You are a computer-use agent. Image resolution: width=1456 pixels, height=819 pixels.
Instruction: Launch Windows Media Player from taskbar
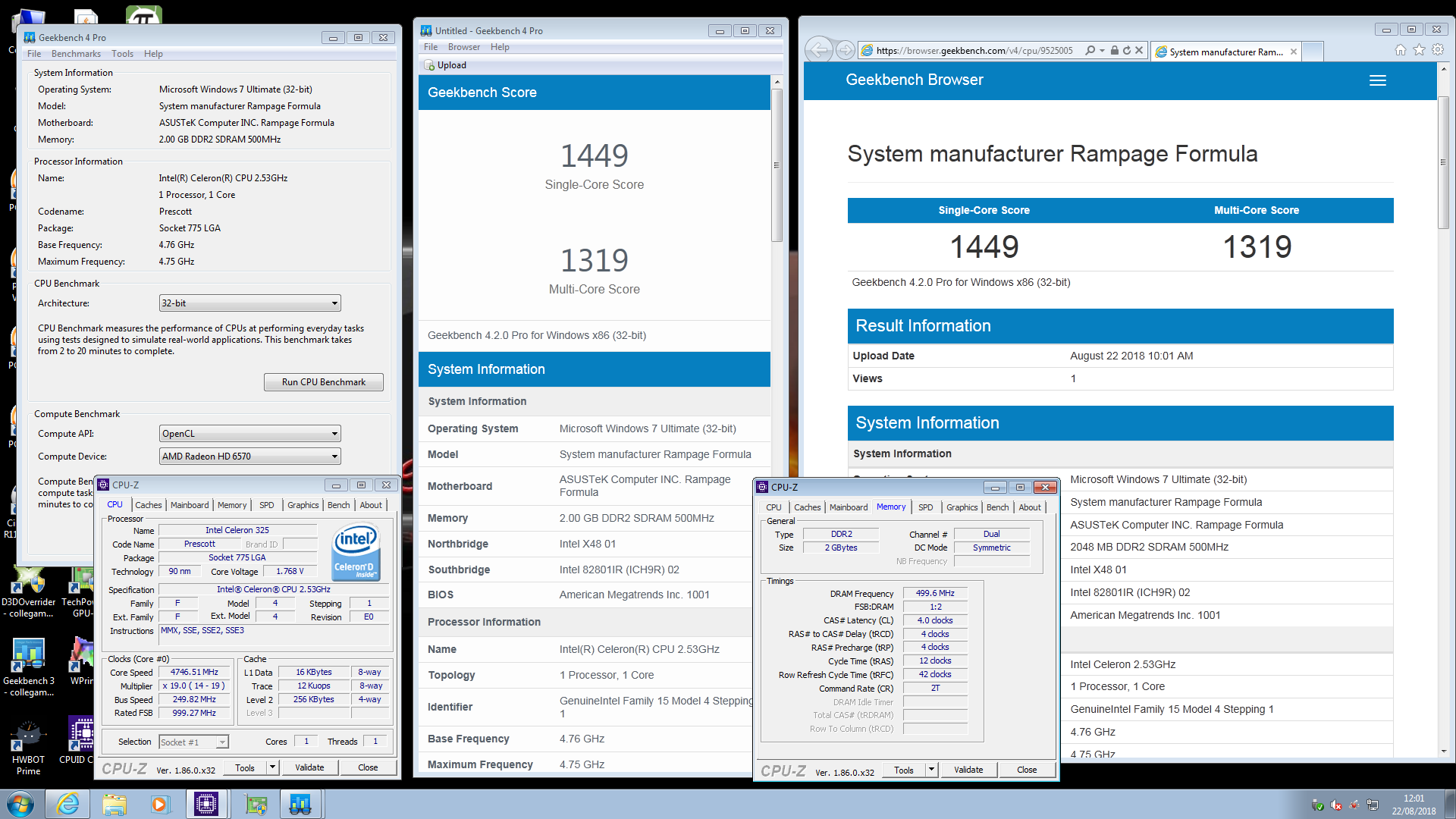point(160,804)
